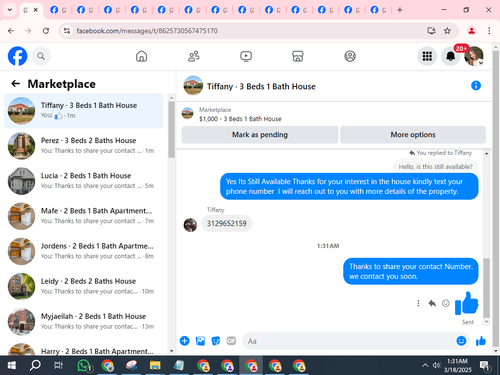The image size is (500, 375).
Task: Open the Facebook search icon
Action: [x=41, y=56]
